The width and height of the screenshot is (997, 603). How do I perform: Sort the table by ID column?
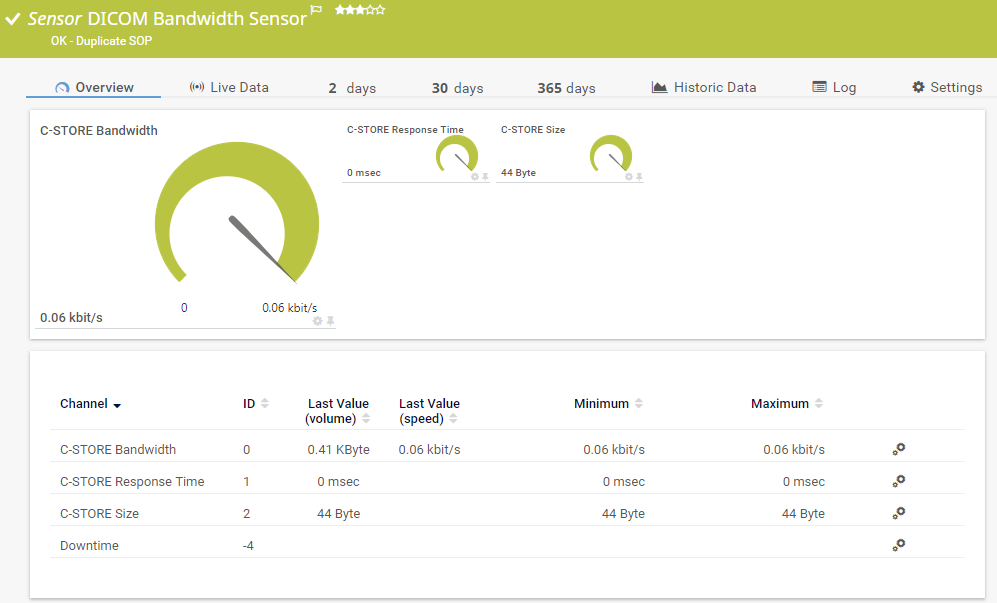(264, 404)
